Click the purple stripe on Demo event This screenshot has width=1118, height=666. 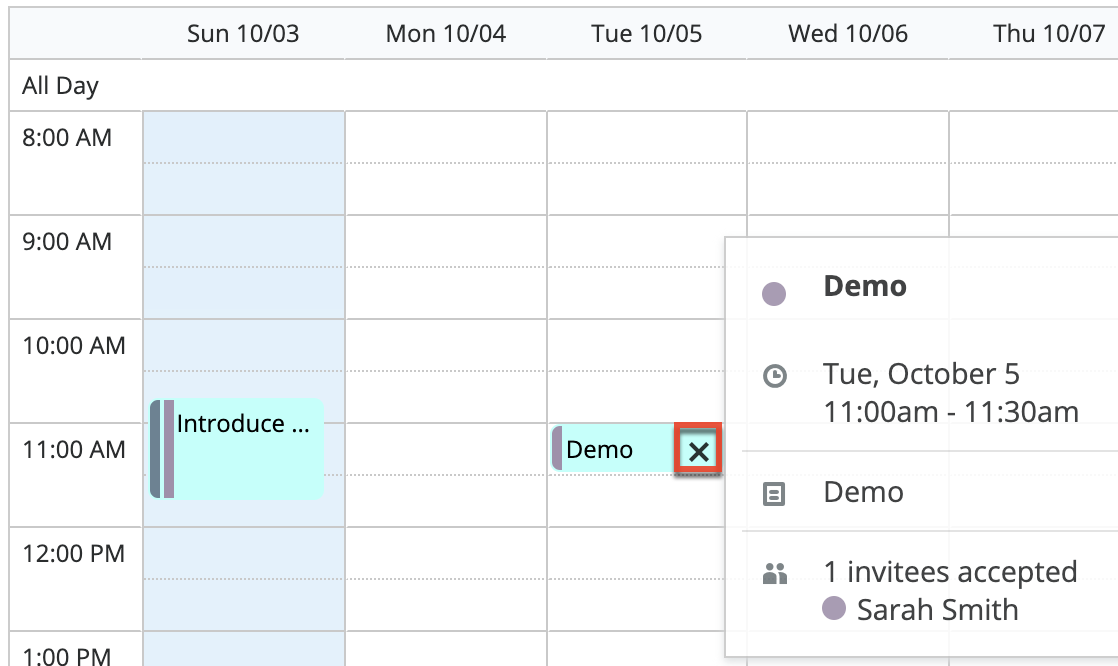pos(557,448)
